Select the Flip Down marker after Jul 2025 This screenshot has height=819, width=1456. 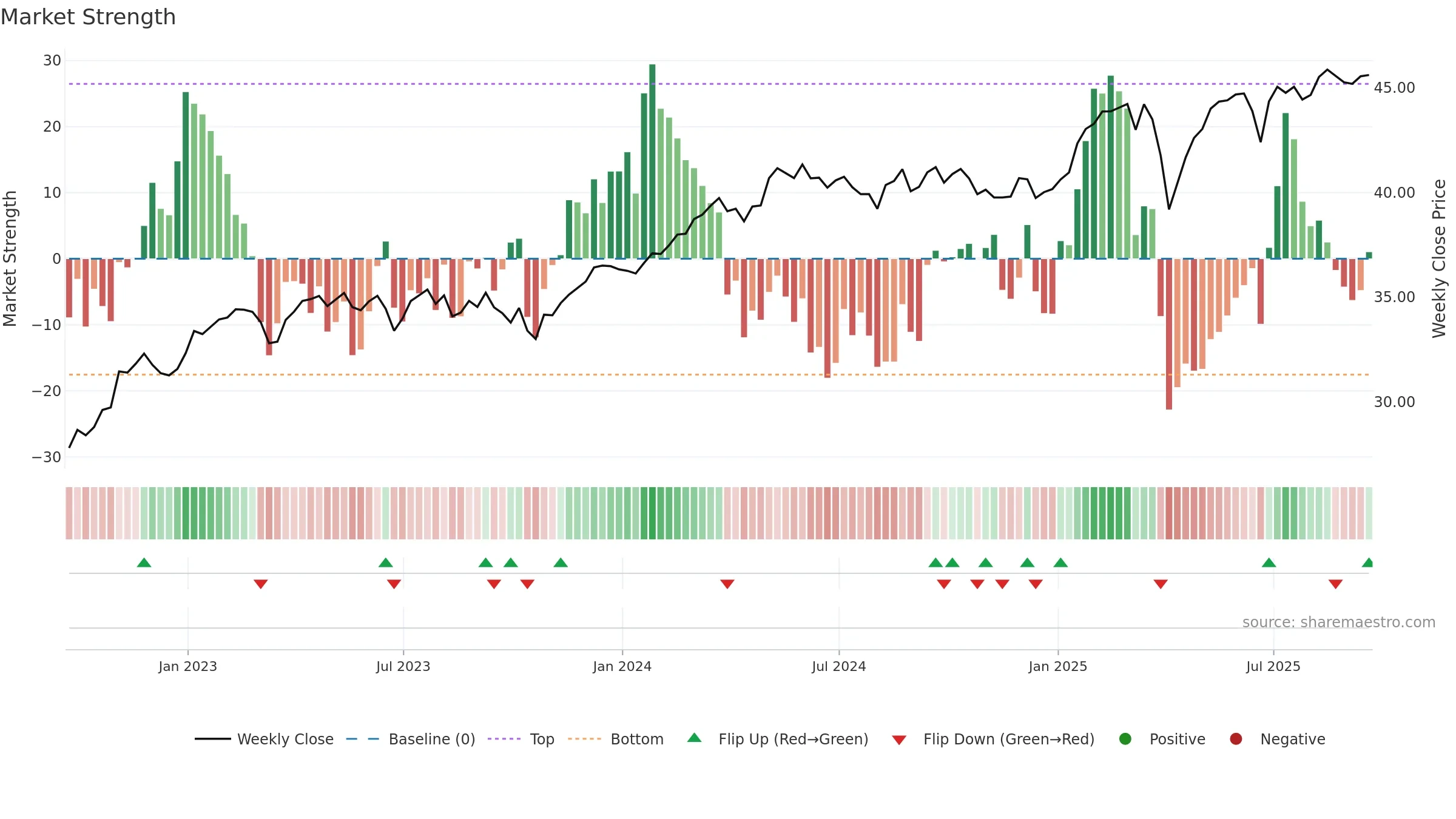1335,584
